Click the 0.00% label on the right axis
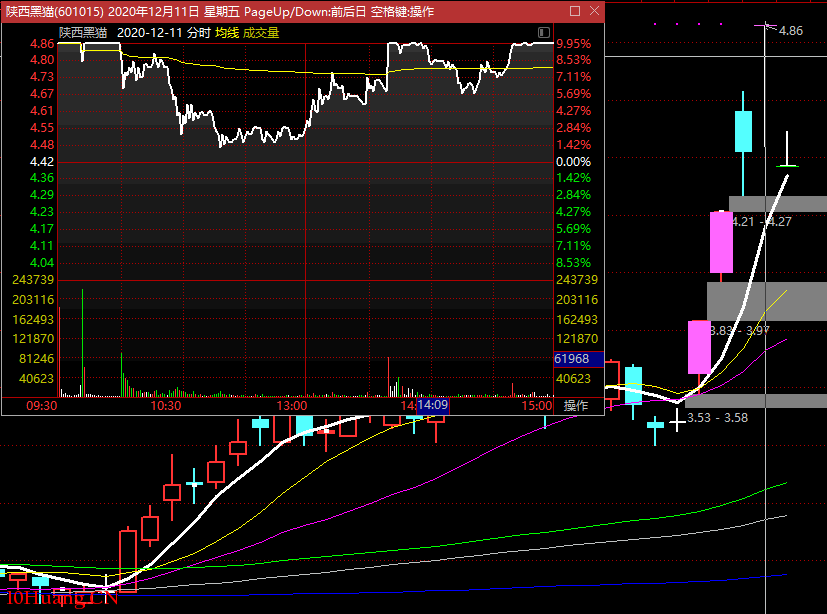Viewport: 827px width, 614px height. (x=573, y=161)
